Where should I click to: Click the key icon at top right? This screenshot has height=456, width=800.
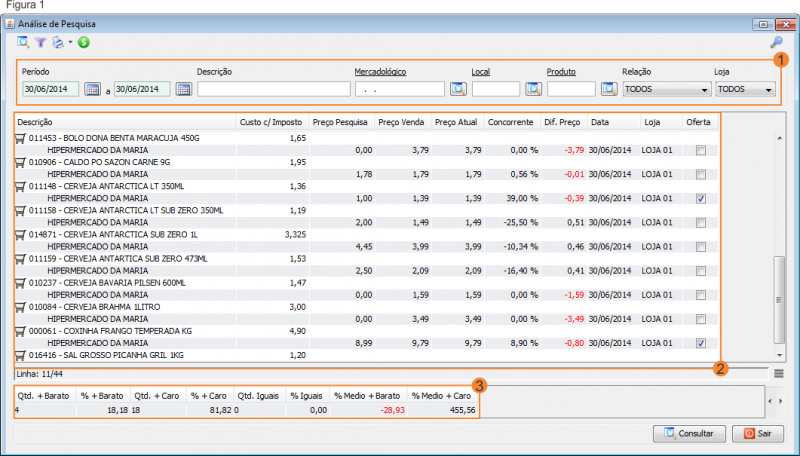[776, 43]
